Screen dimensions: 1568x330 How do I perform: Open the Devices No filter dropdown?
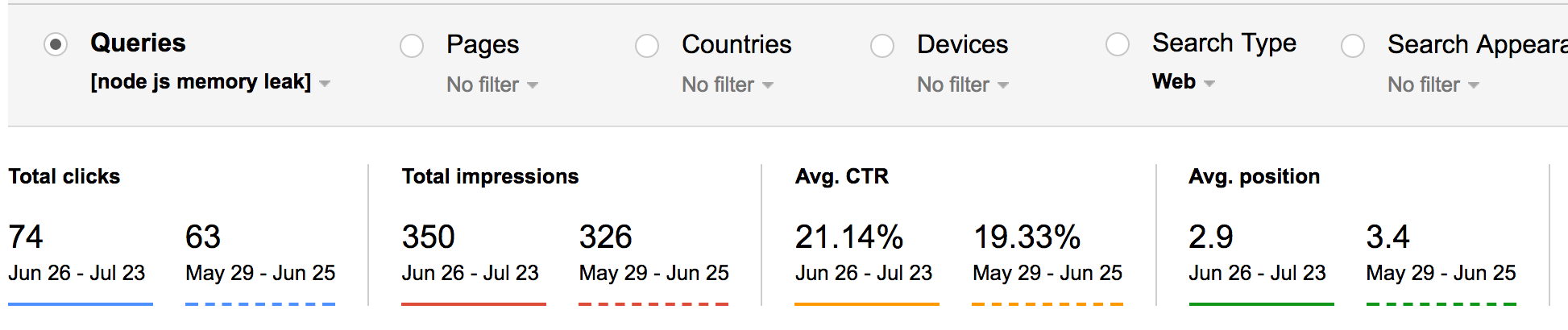point(962,85)
